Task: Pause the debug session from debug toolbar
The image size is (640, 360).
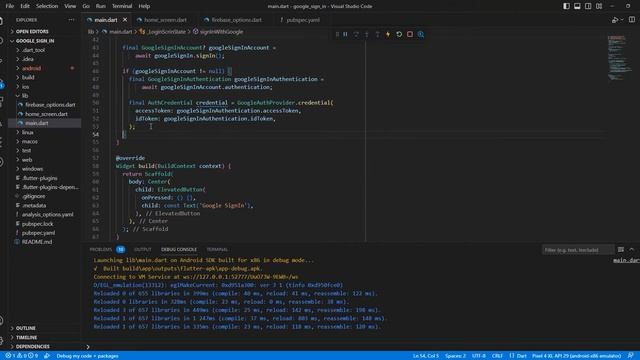Action: click(345, 34)
